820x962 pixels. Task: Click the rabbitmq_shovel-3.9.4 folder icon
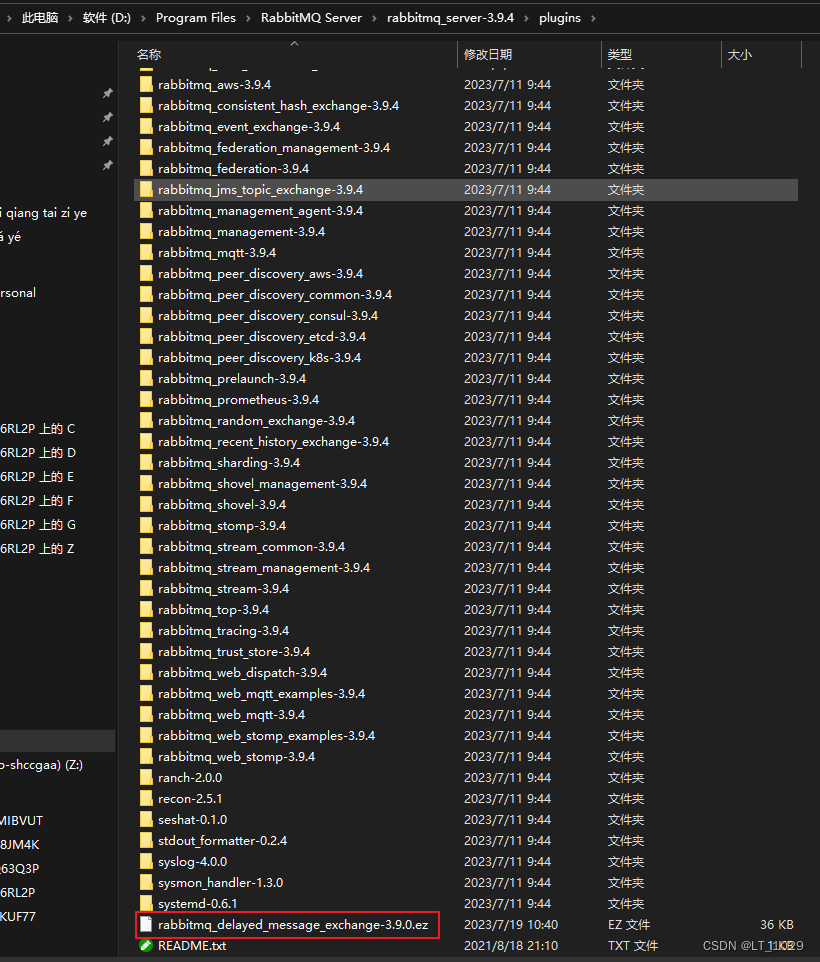point(146,504)
